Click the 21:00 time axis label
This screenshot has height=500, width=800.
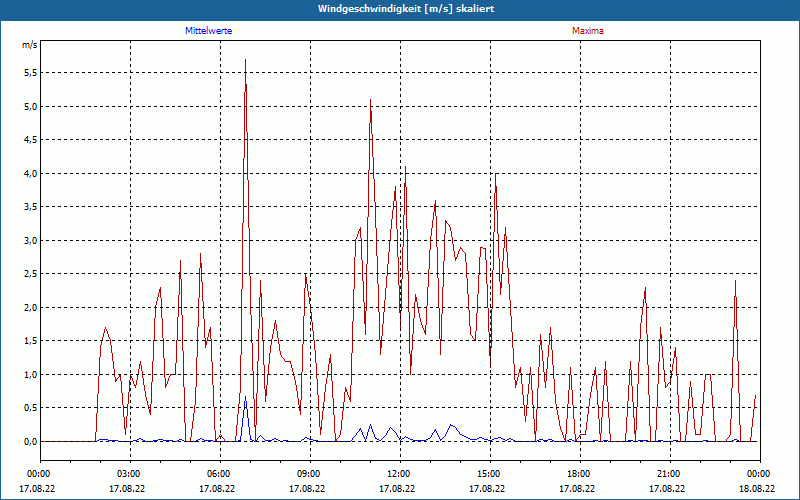click(x=670, y=474)
